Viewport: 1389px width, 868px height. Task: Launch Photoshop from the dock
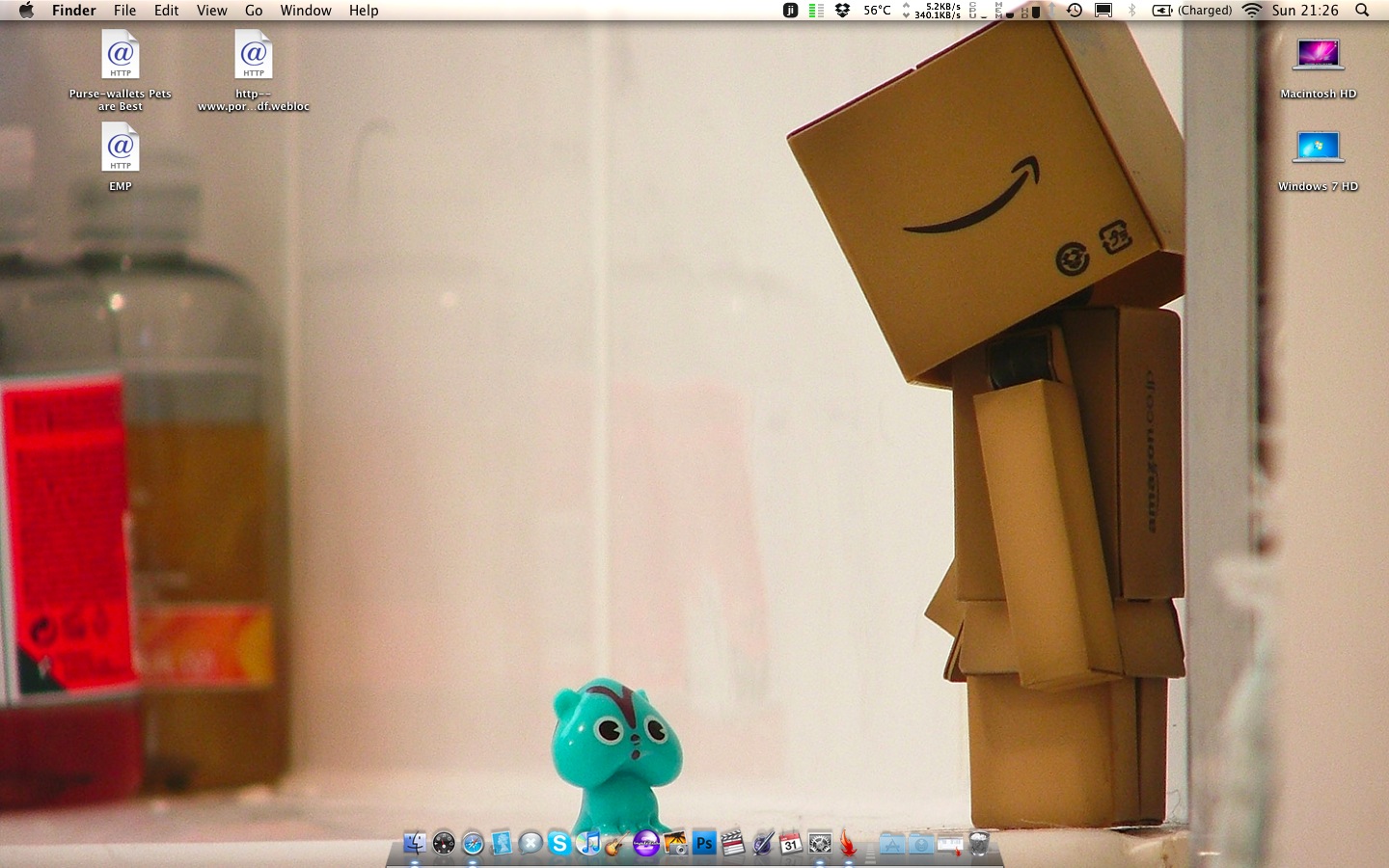[x=704, y=844]
